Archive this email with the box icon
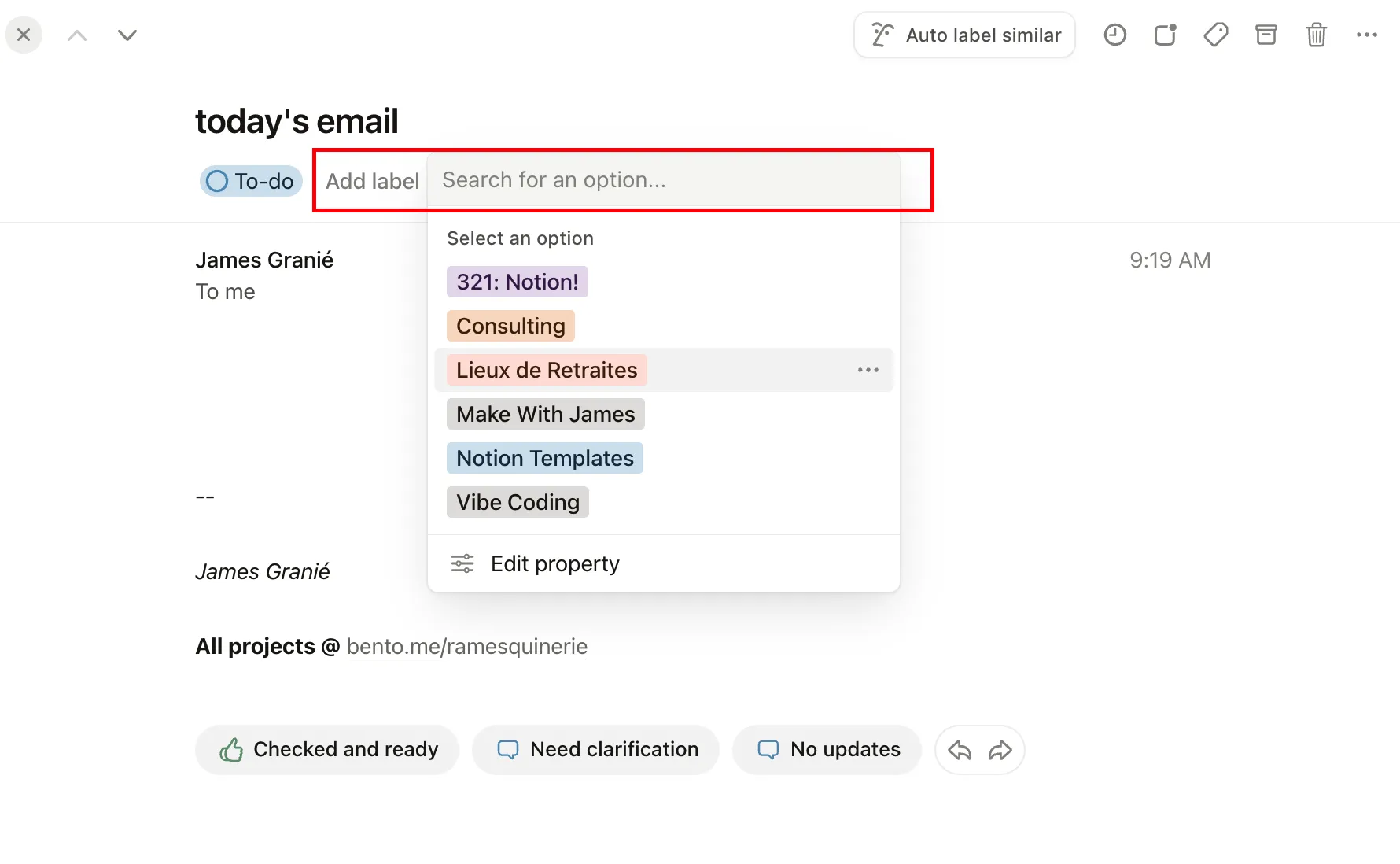This screenshot has height=864, width=1400. 1266,35
